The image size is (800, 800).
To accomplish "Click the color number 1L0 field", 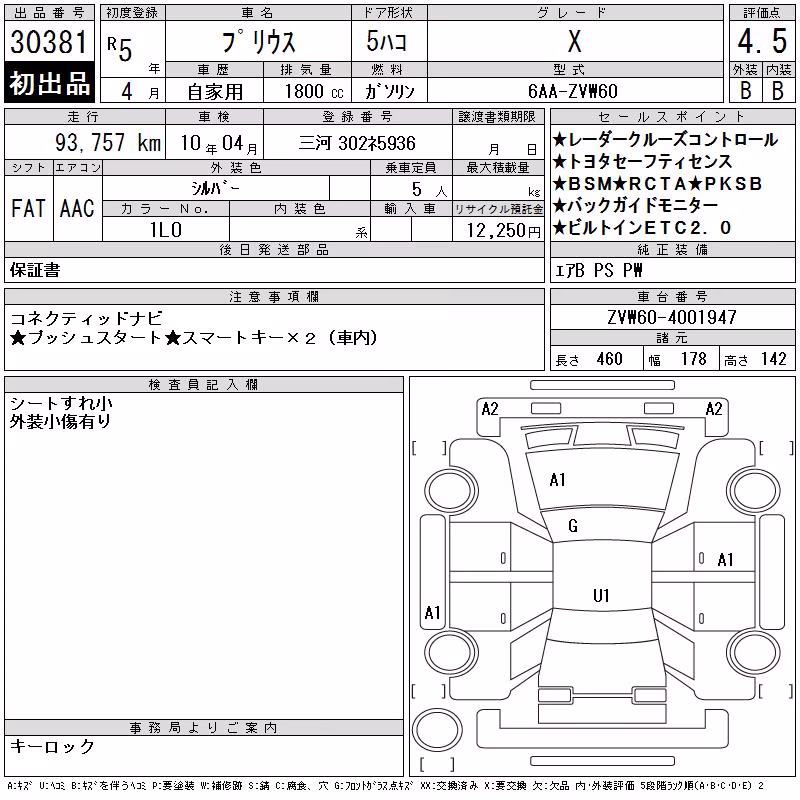I will tap(166, 230).
